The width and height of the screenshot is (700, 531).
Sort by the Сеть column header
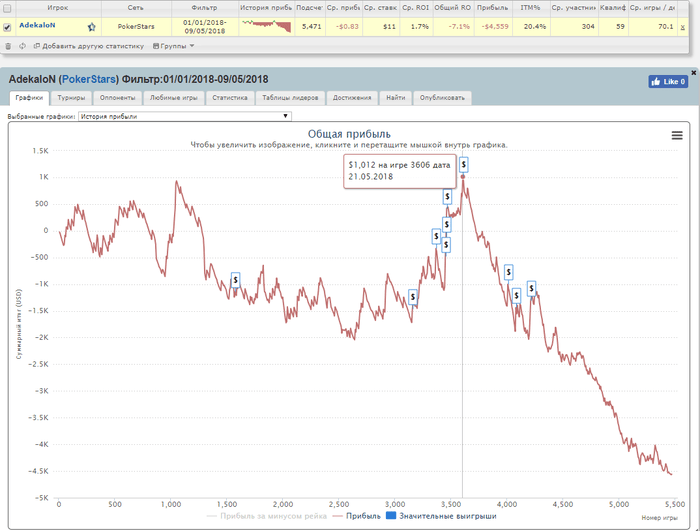(x=136, y=8)
